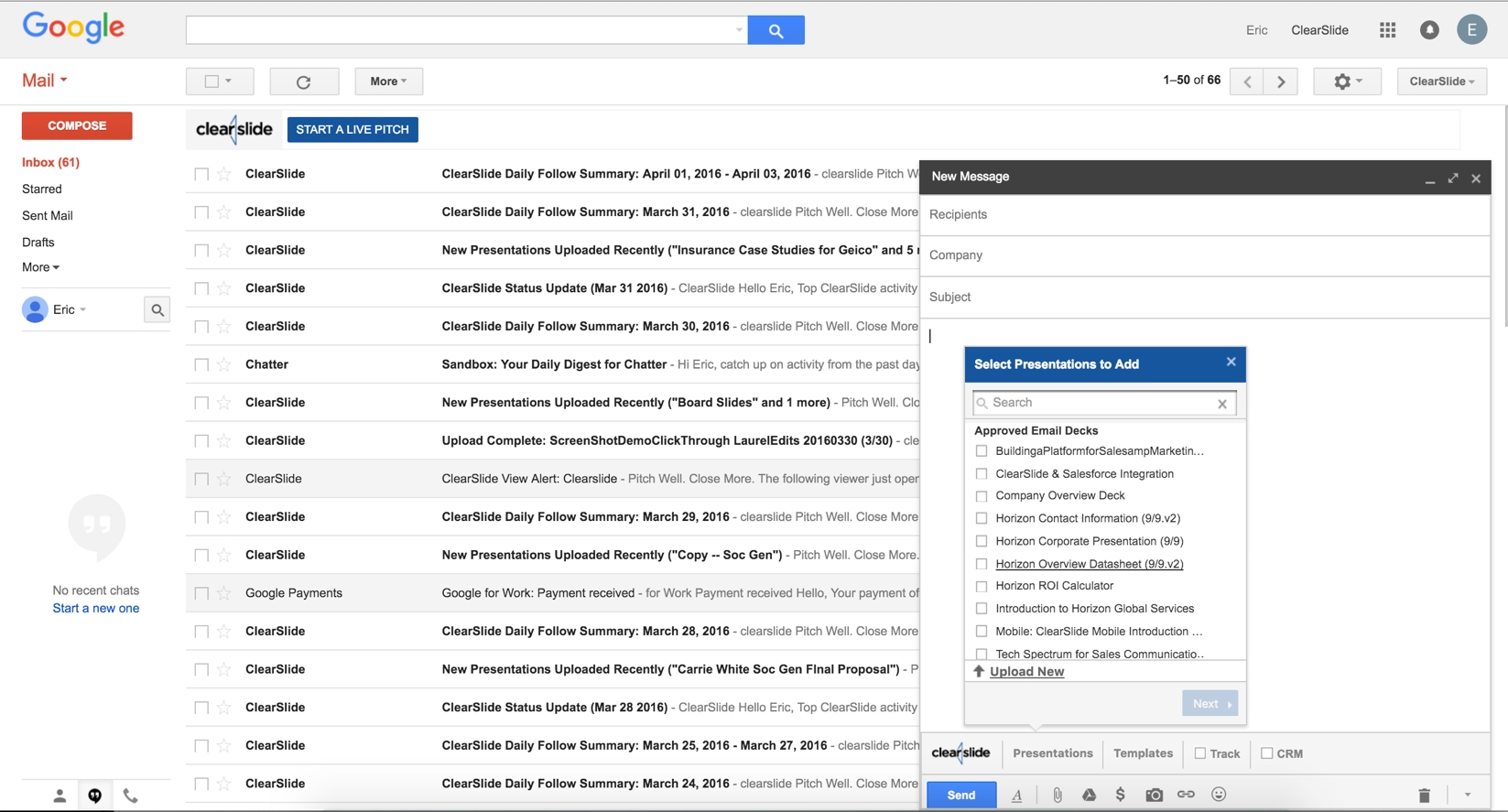Insert a photo with camera icon
The height and width of the screenshot is (812, 1508).
[1154, 795]
